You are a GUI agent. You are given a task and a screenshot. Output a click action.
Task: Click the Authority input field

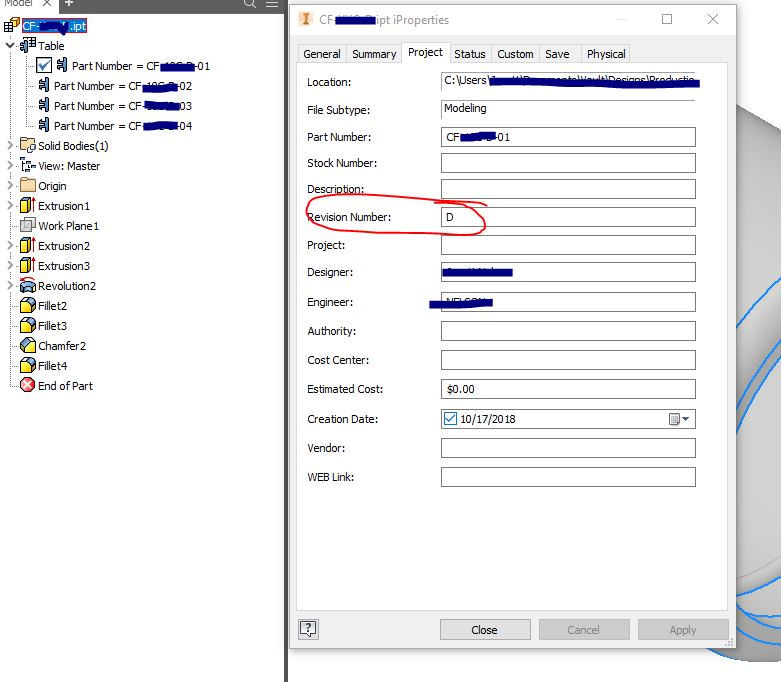[568, 331]
